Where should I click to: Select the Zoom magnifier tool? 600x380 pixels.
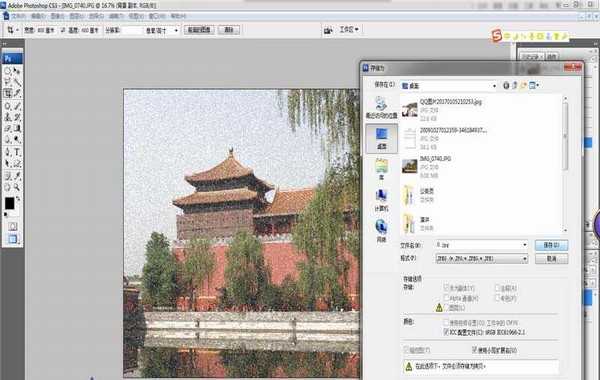(x=17, y=187)
